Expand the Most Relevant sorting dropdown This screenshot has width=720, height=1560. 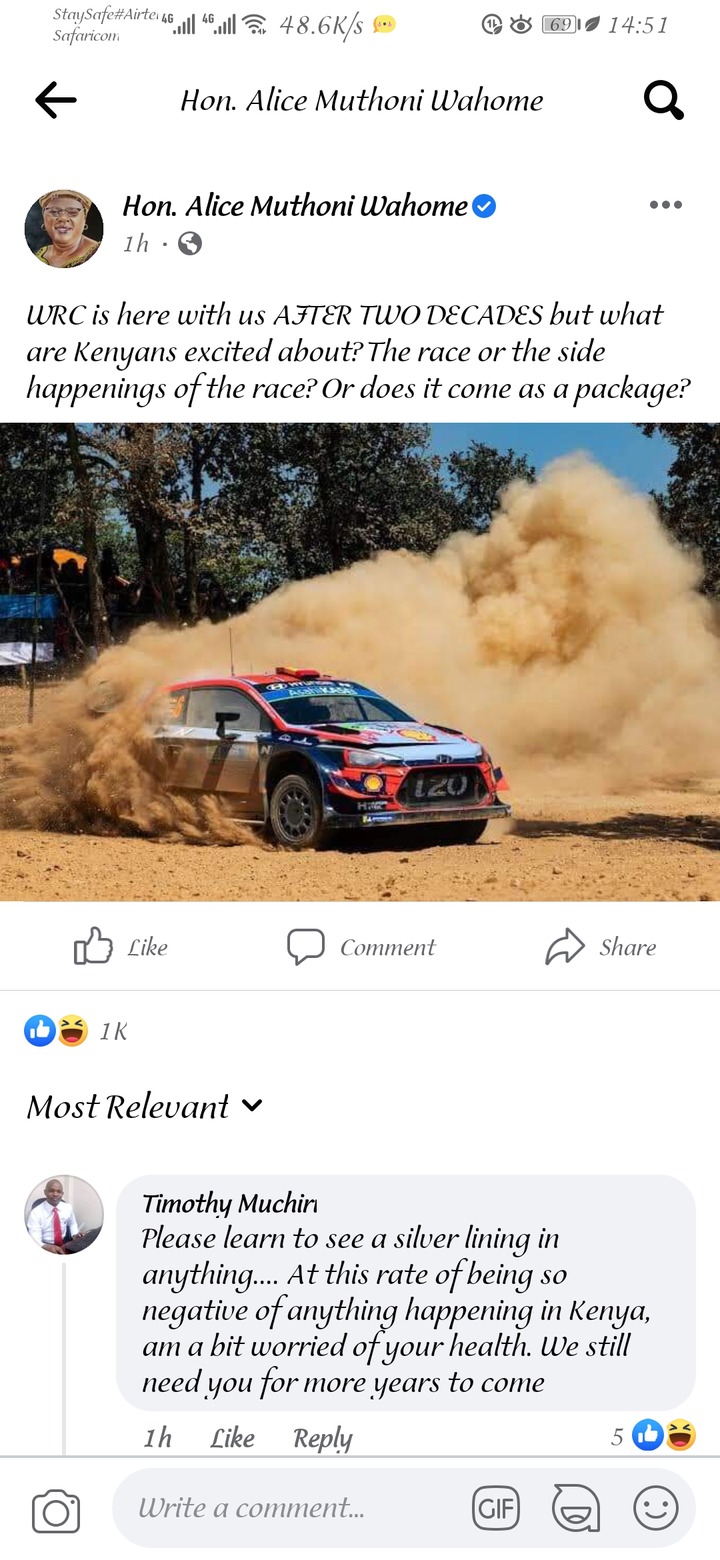(145, 1106)
